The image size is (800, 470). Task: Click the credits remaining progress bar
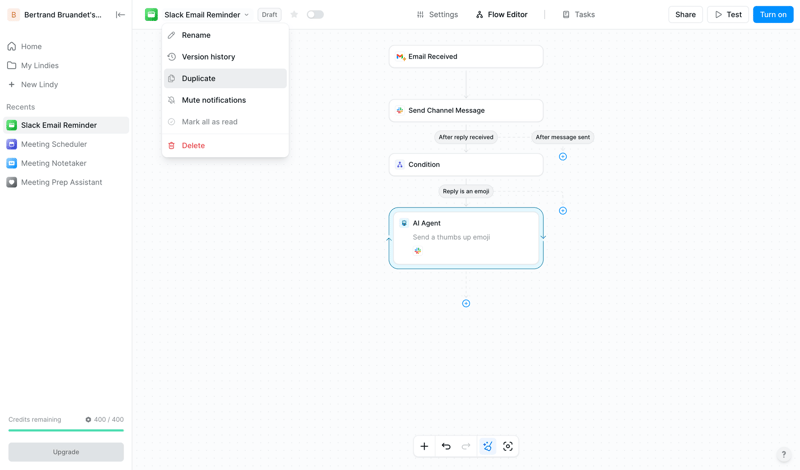tap(66, 431)
